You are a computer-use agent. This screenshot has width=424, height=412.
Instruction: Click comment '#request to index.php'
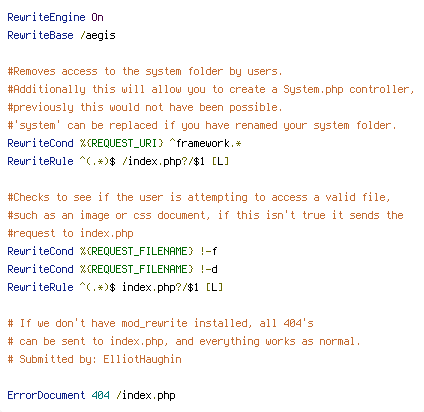pos(70,233)
